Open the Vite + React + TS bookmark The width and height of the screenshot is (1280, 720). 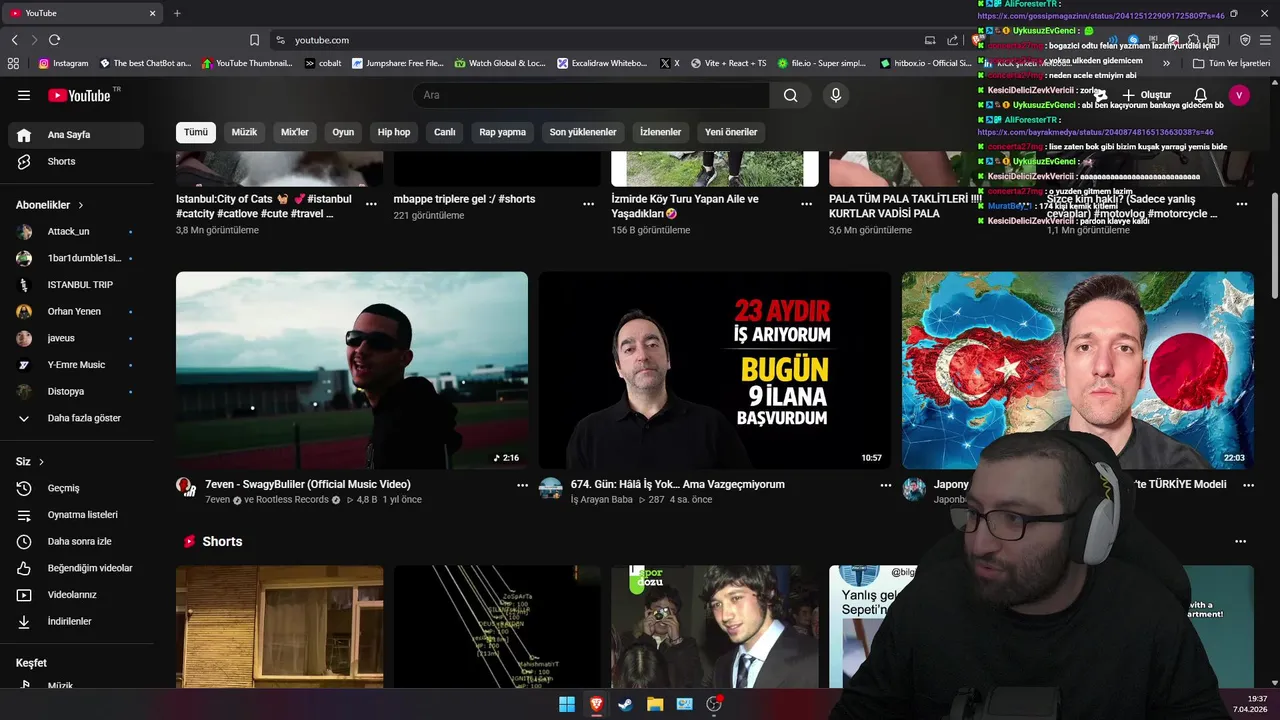coord(728,63)
